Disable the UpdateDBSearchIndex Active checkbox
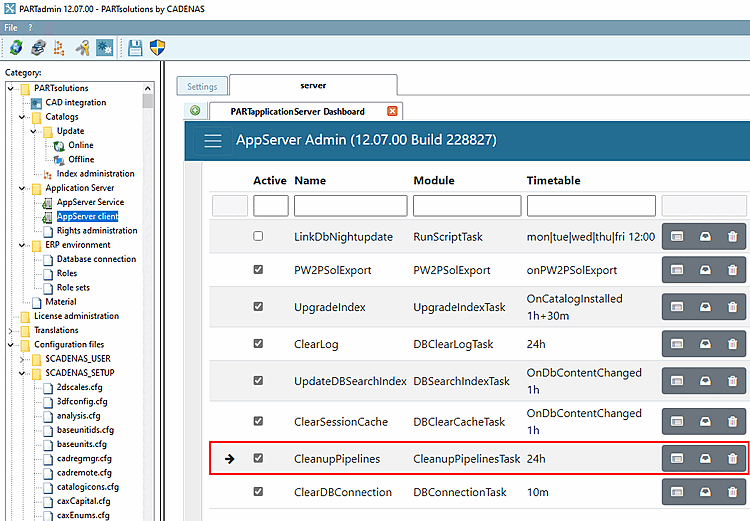 tap(258, 380)
